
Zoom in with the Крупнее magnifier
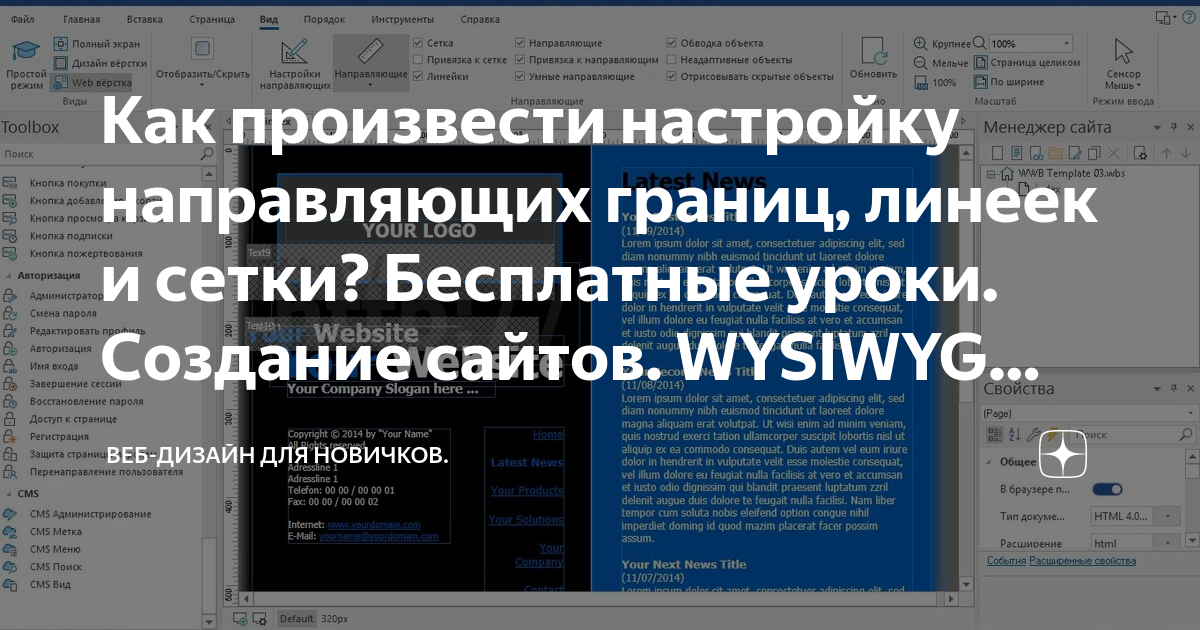[x=920, y=44]
